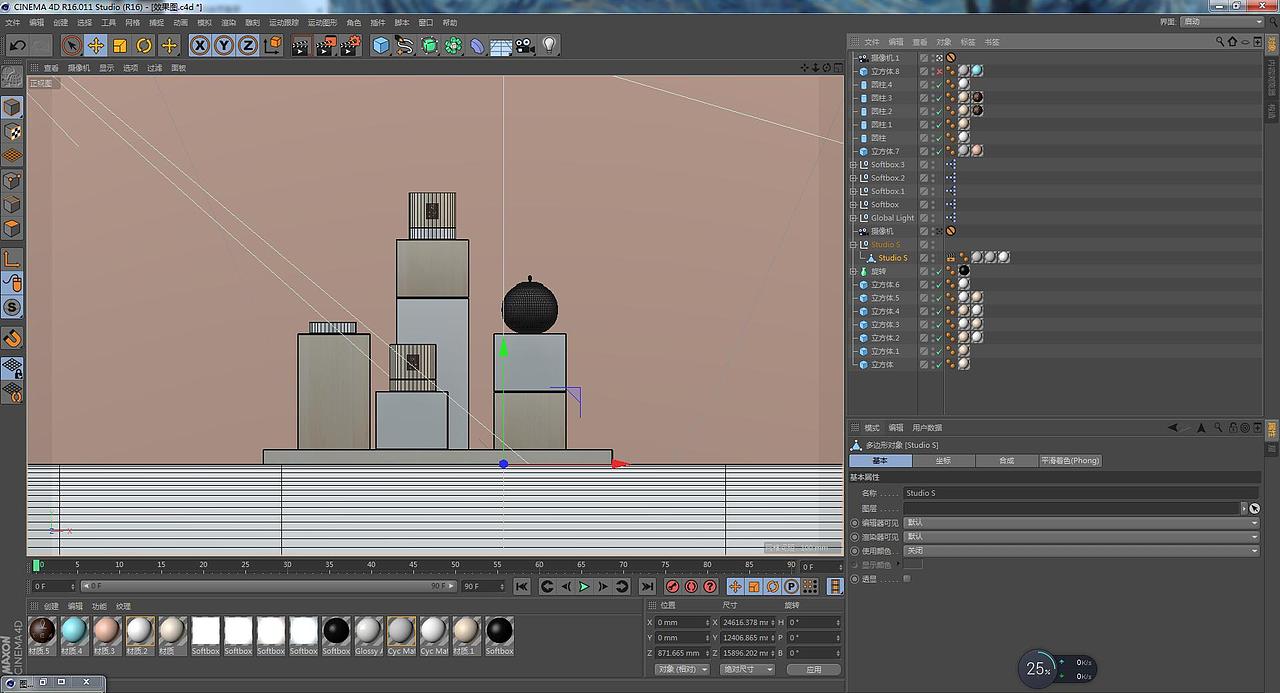Open the 渲染器可见 dropdown

(x=1081, y=536)
